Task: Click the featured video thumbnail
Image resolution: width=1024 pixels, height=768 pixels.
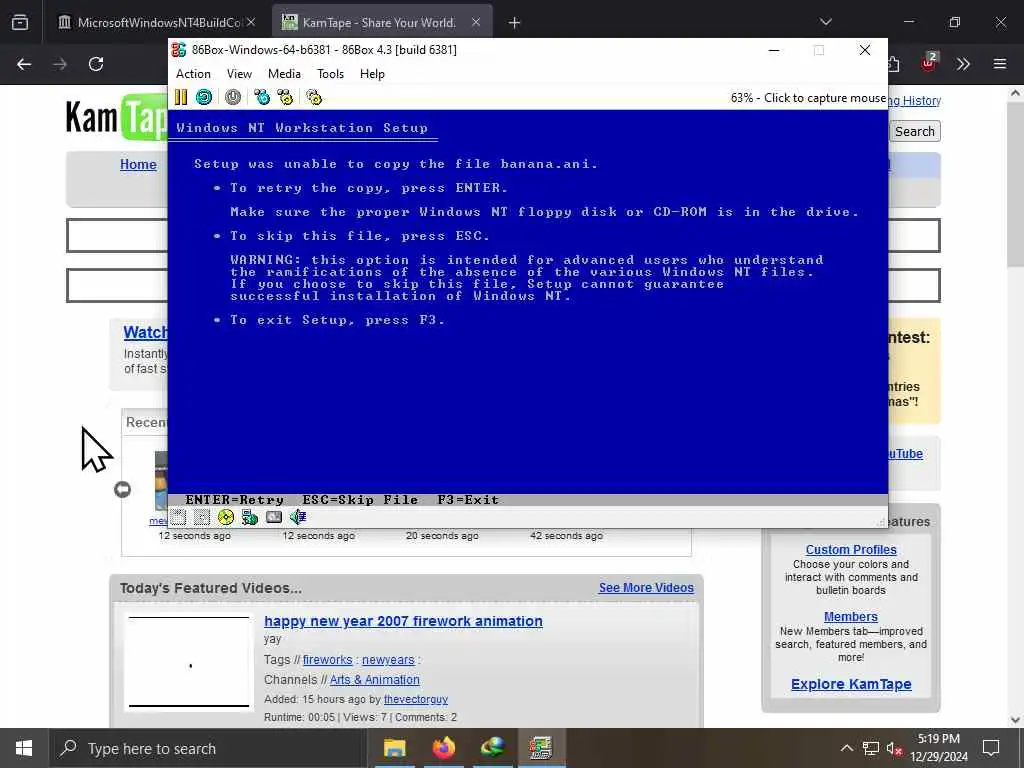Action: click(x=189, y=662)
